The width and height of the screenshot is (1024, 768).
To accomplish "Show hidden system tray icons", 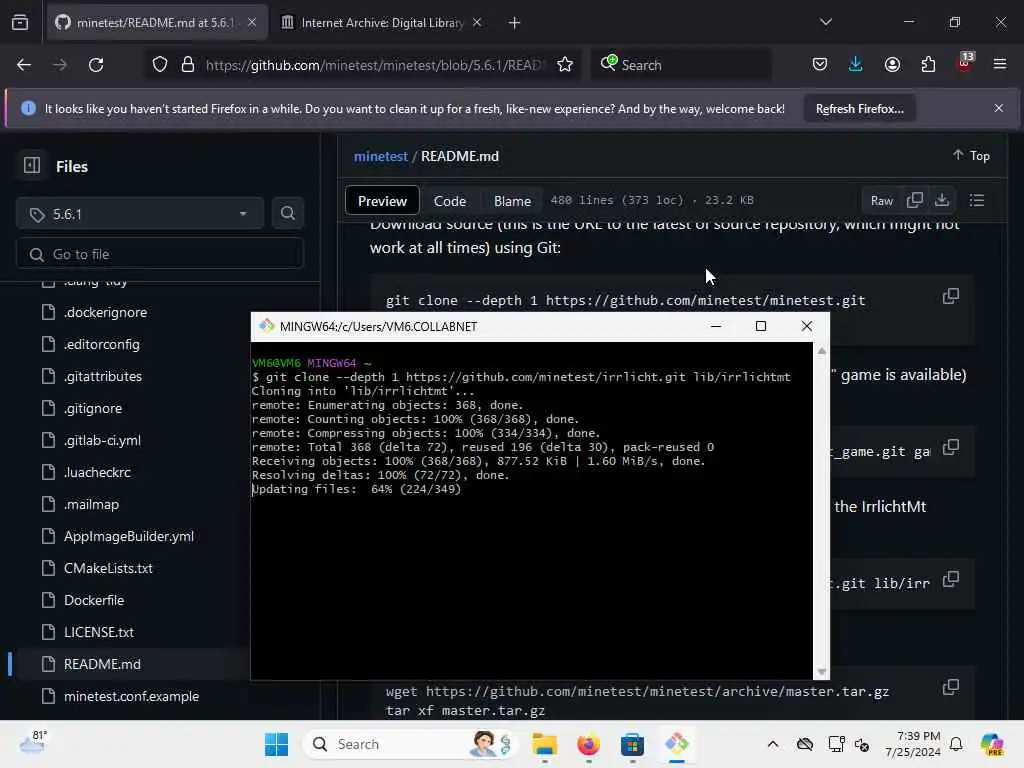I will point(773,744).
